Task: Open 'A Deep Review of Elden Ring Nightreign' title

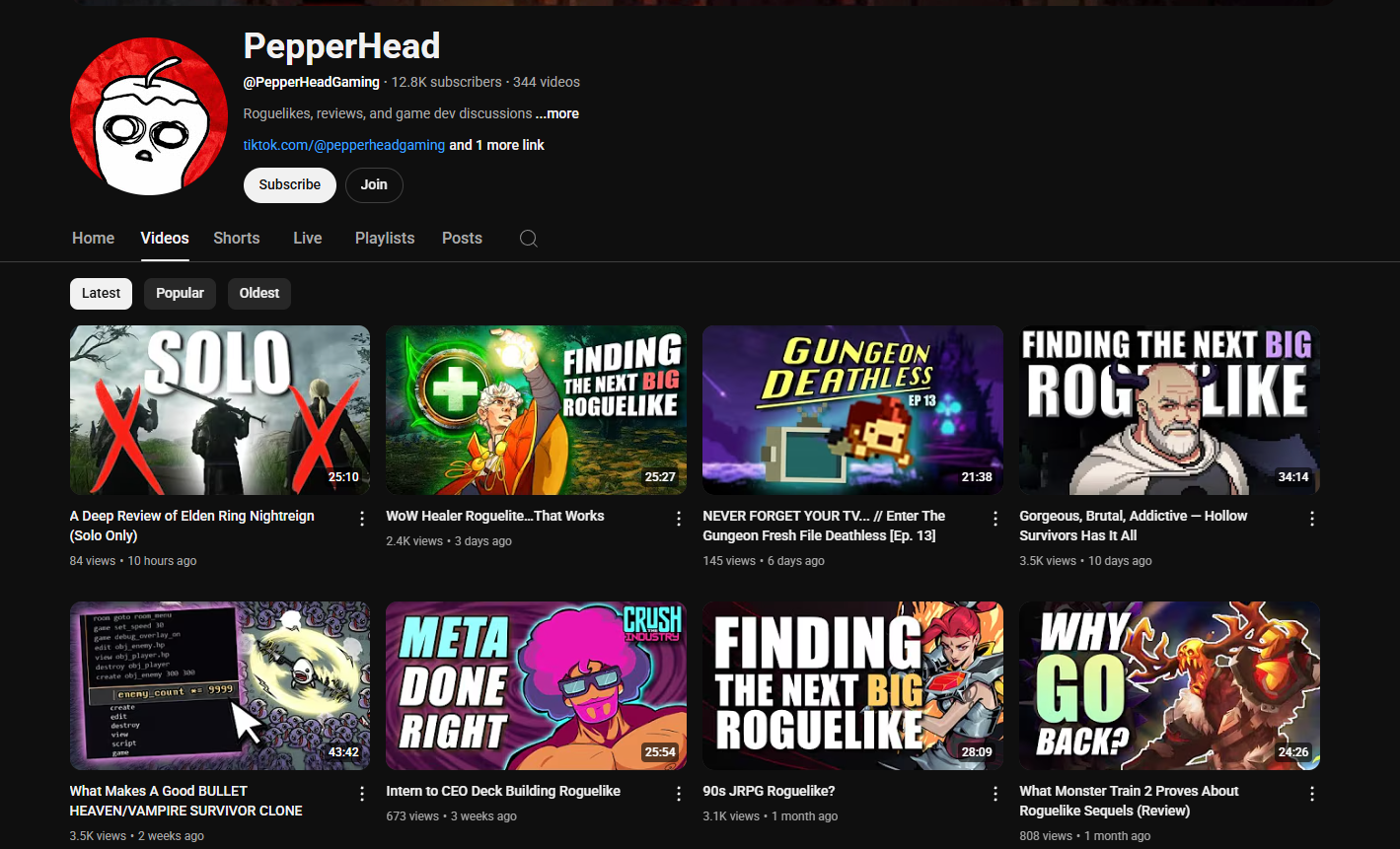Action: click(192, 526)
